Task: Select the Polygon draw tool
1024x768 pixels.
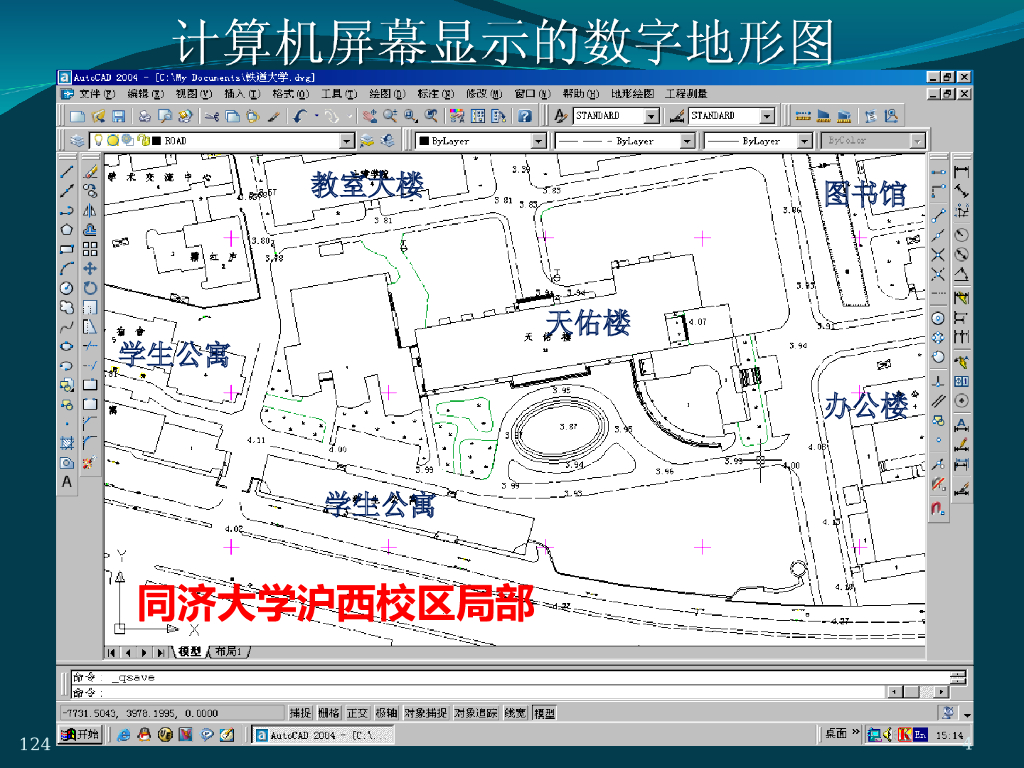Action: point(67,230)
